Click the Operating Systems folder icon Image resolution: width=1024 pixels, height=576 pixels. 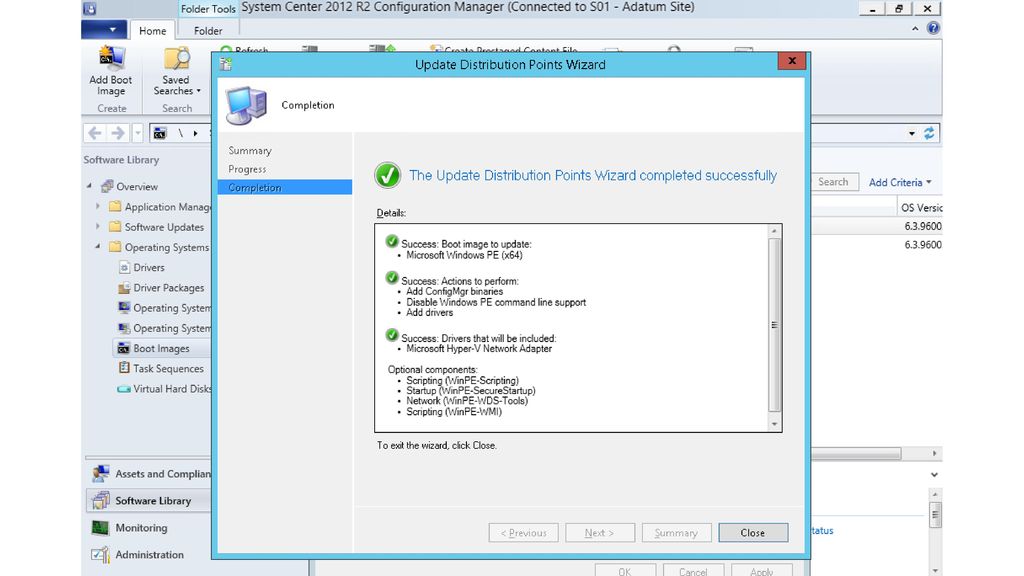point(115,247)
